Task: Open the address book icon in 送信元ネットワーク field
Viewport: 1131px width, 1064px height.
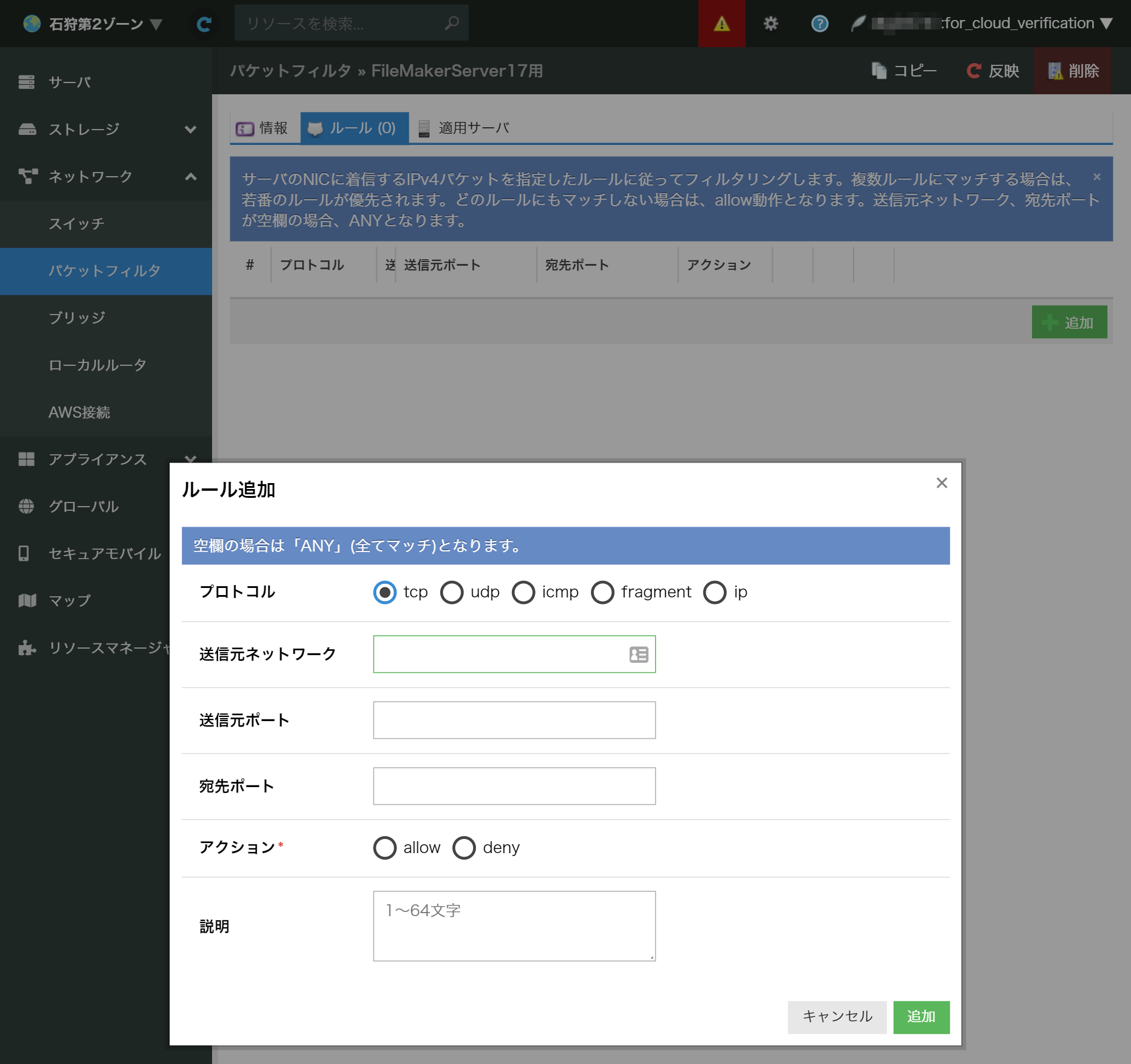Action: (x=639, y=654)
